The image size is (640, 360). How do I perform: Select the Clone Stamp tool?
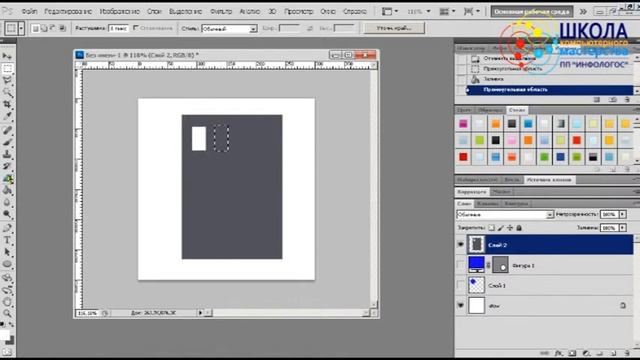coord(7,154)
